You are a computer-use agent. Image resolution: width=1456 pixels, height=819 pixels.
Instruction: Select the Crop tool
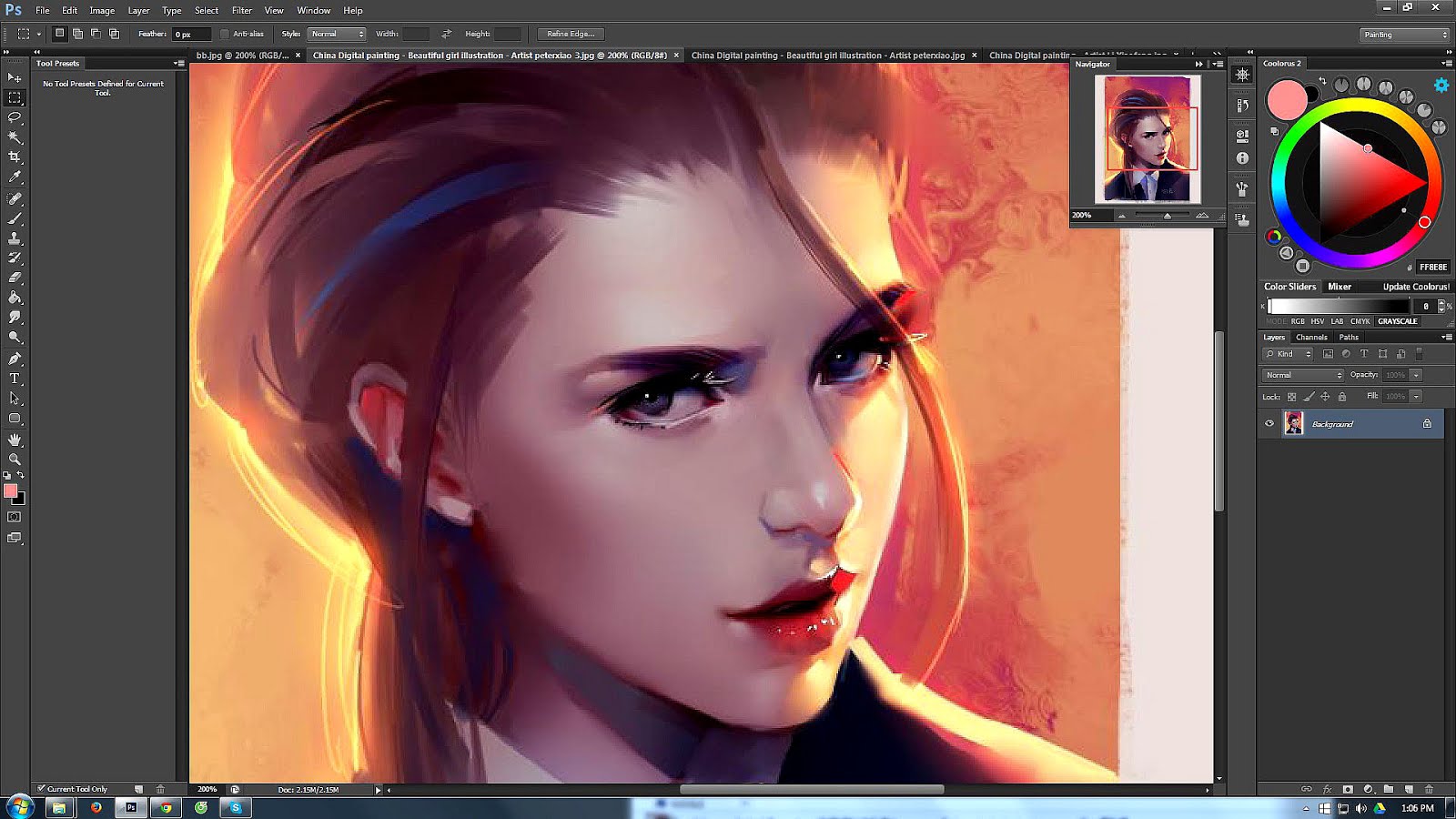point(15,157)
